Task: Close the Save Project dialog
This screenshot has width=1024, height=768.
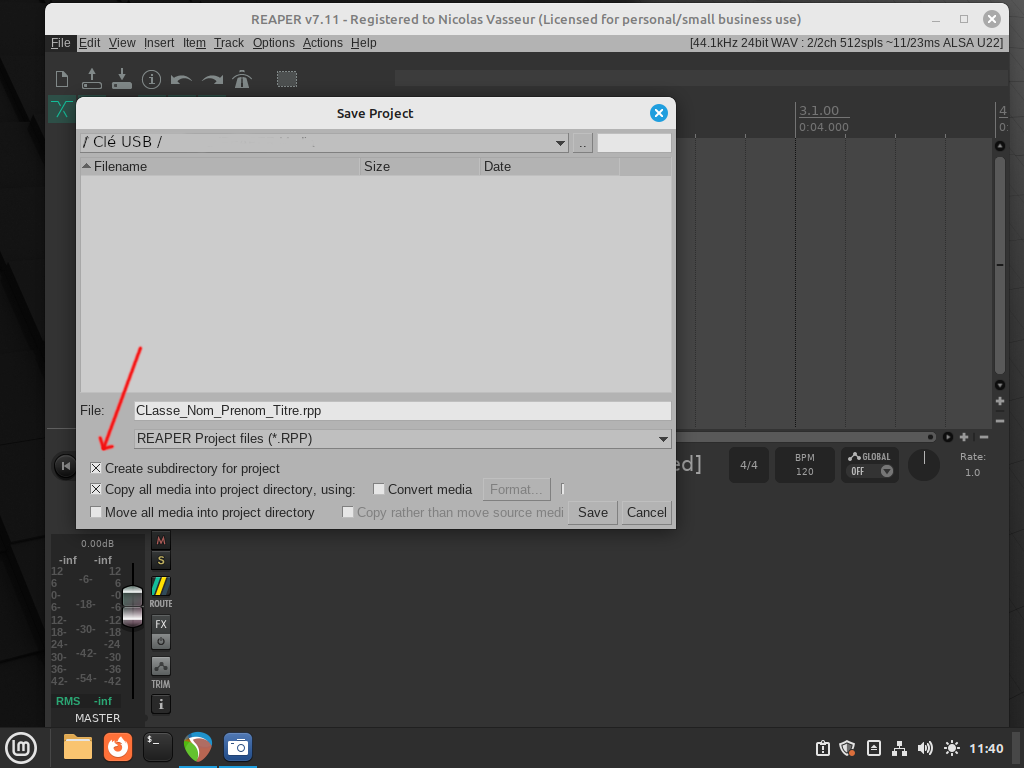Action: click(659, 113)
